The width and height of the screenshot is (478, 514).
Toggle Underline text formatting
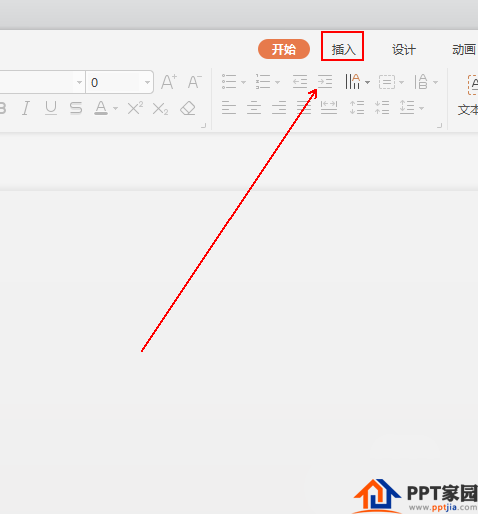[x=51, y=108]
